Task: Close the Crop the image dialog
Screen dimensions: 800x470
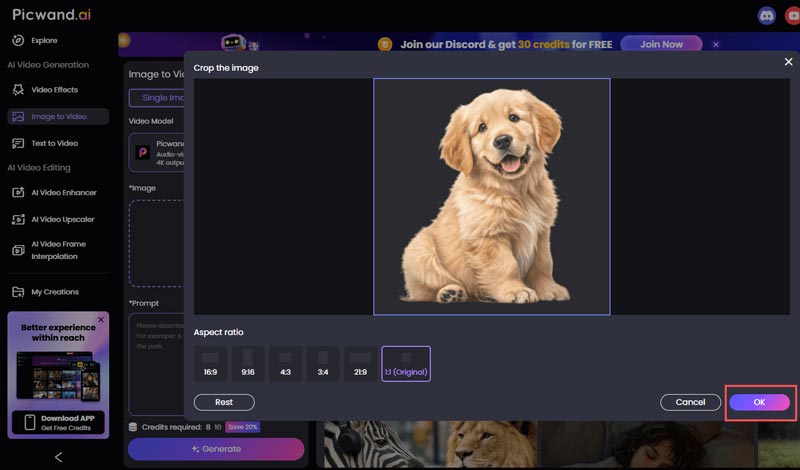Action: point(788,62)
